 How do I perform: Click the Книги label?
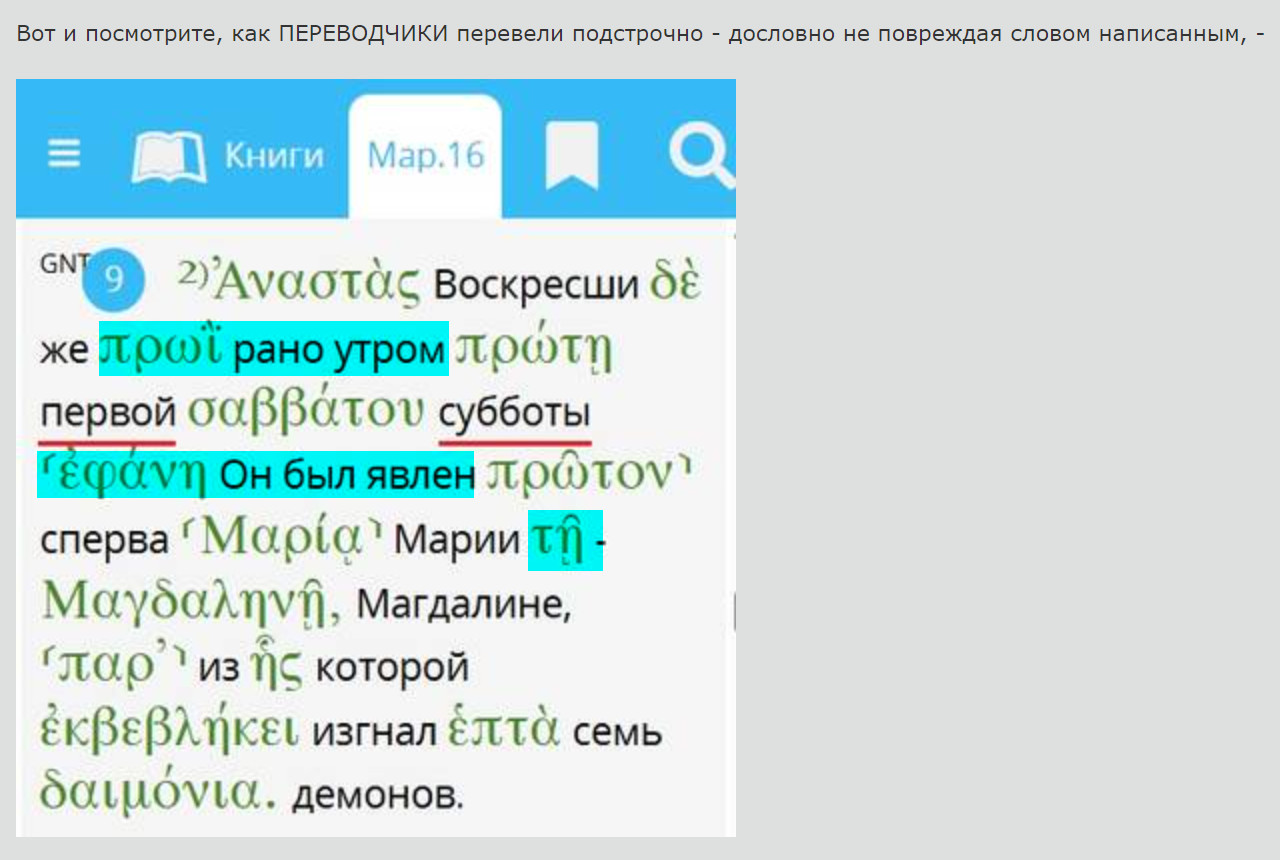274,157
